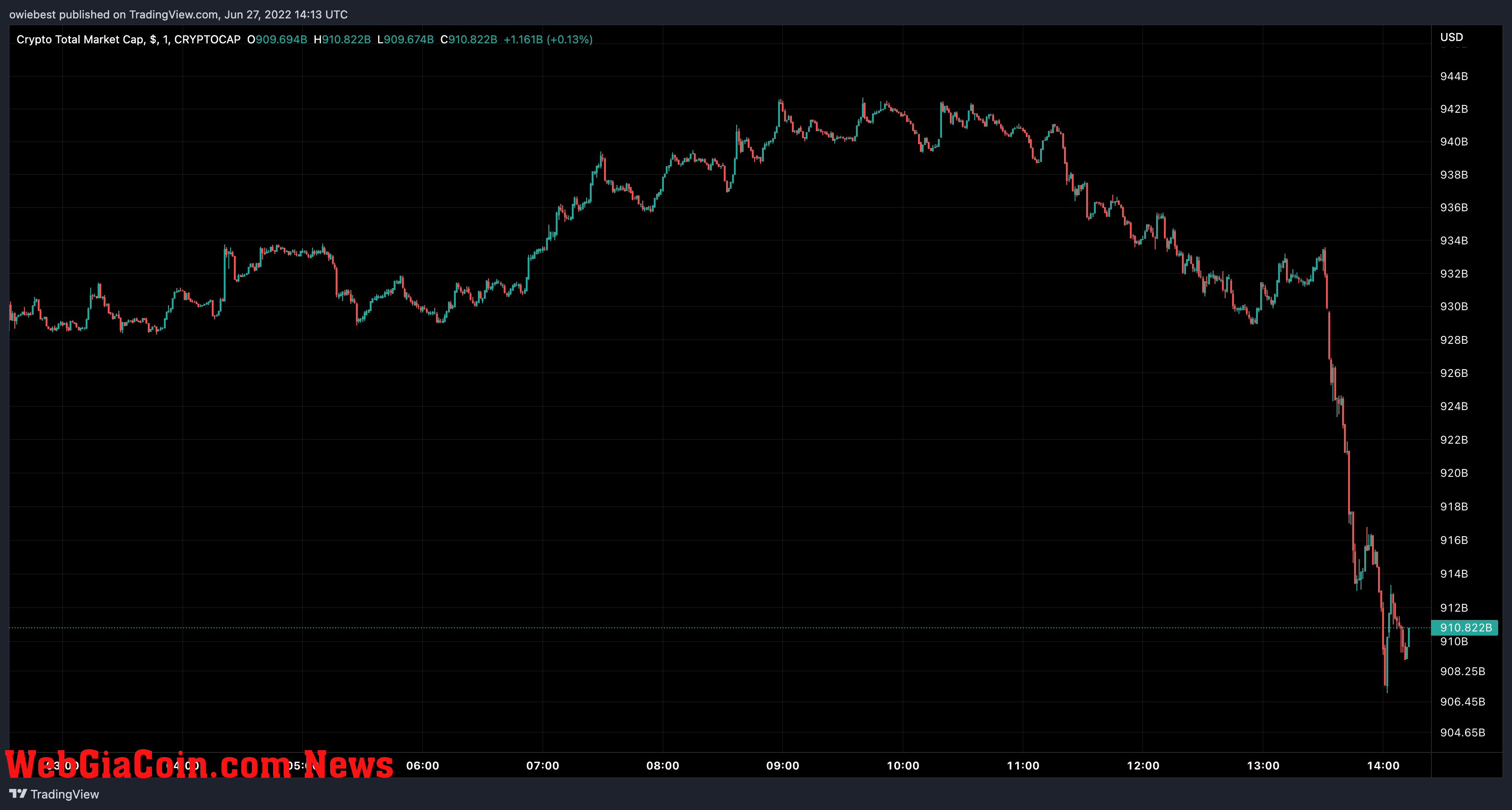Image resolution: width=1512 pixels, height=810 pixels.
Task: Click the 928B price axis label
Action: pos(1454,340)
